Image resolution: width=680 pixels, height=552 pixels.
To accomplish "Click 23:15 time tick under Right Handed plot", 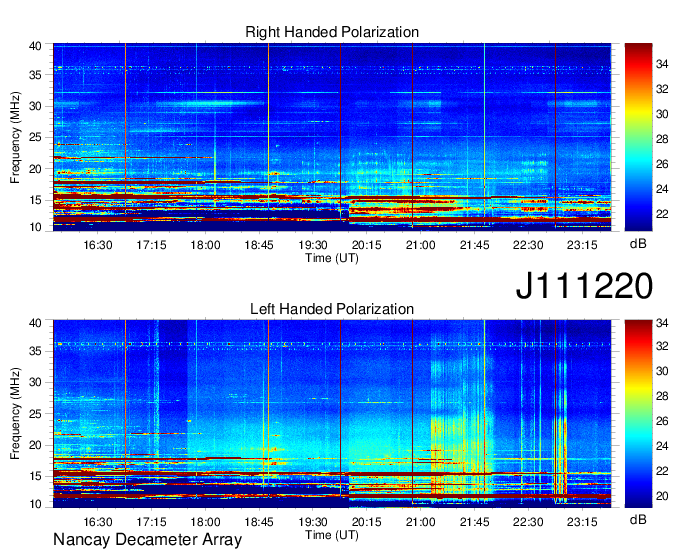I will 582,245.
